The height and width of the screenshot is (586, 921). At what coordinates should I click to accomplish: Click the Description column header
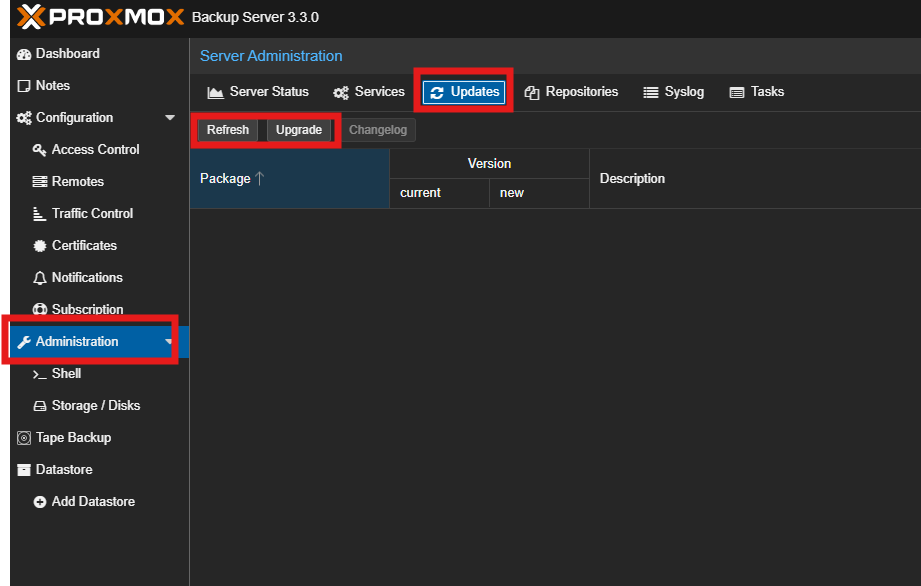[x=755, y=179]
